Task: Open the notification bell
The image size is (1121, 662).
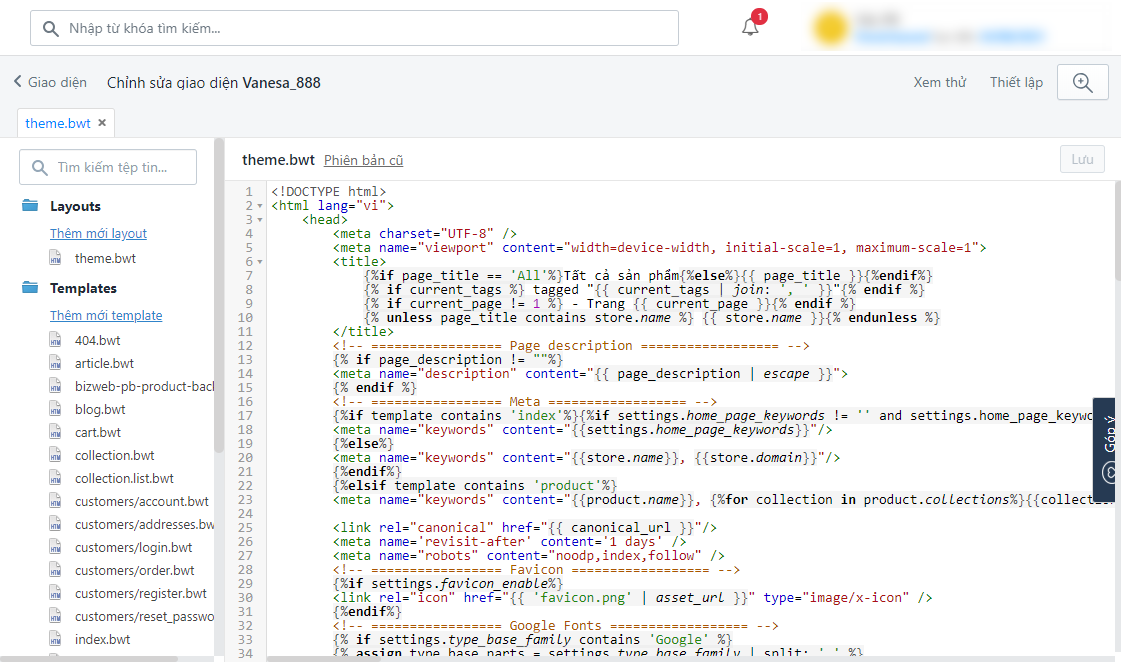Action: pos(750,27)
